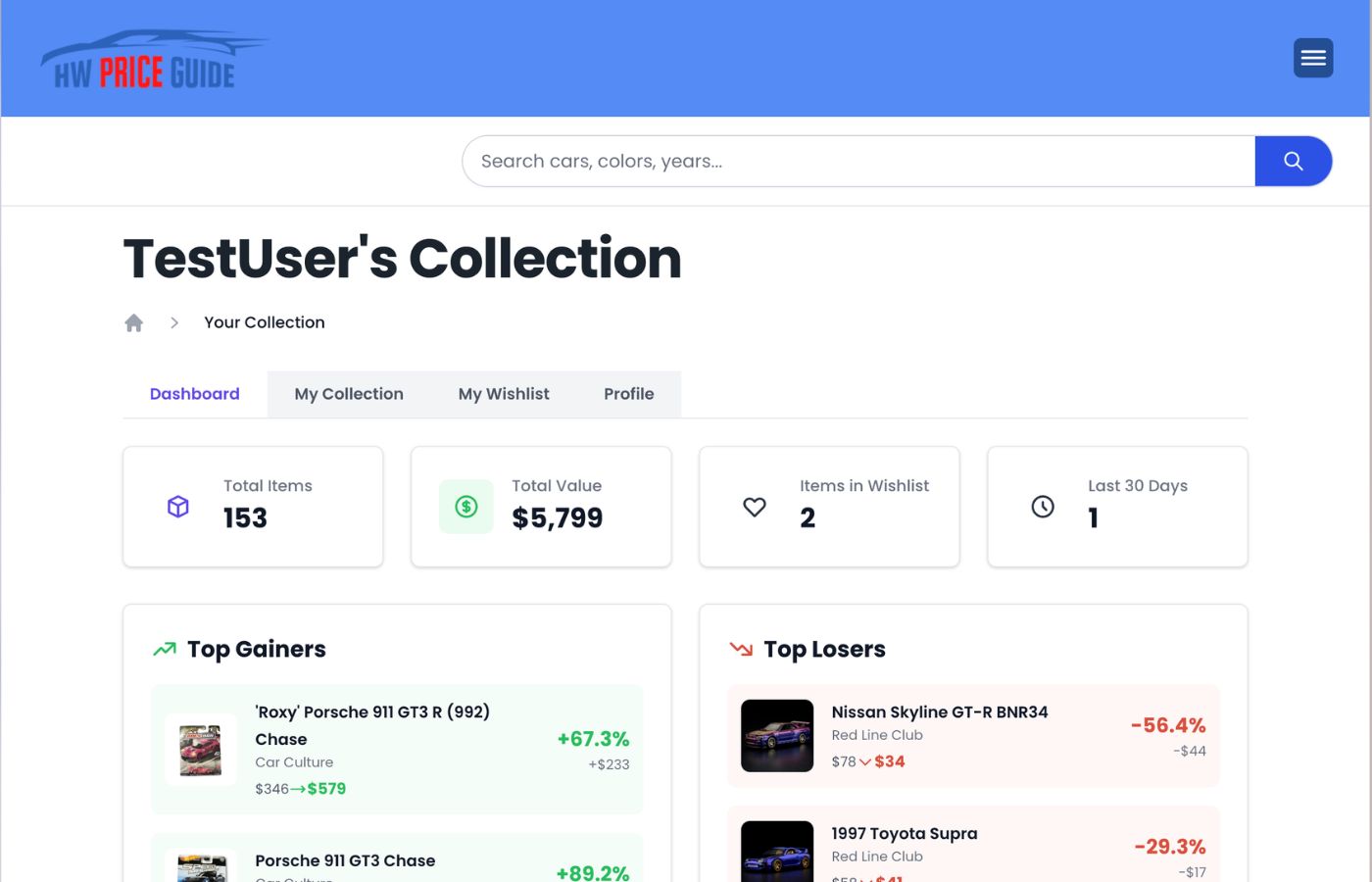Click the $5,799 total value
Image resolution: width=1372 pixels, height=882 pixels.
[558, 517]
